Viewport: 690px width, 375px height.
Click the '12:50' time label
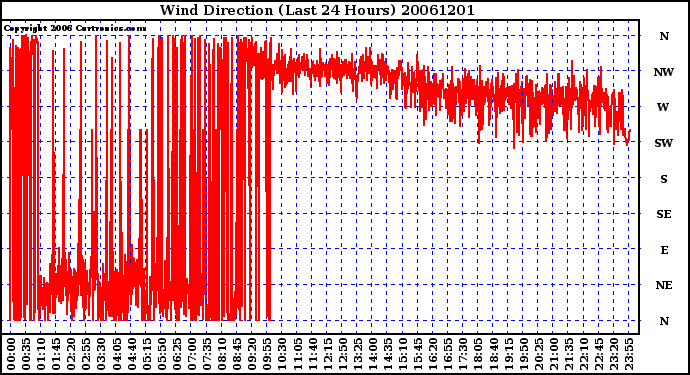[343, 354]
